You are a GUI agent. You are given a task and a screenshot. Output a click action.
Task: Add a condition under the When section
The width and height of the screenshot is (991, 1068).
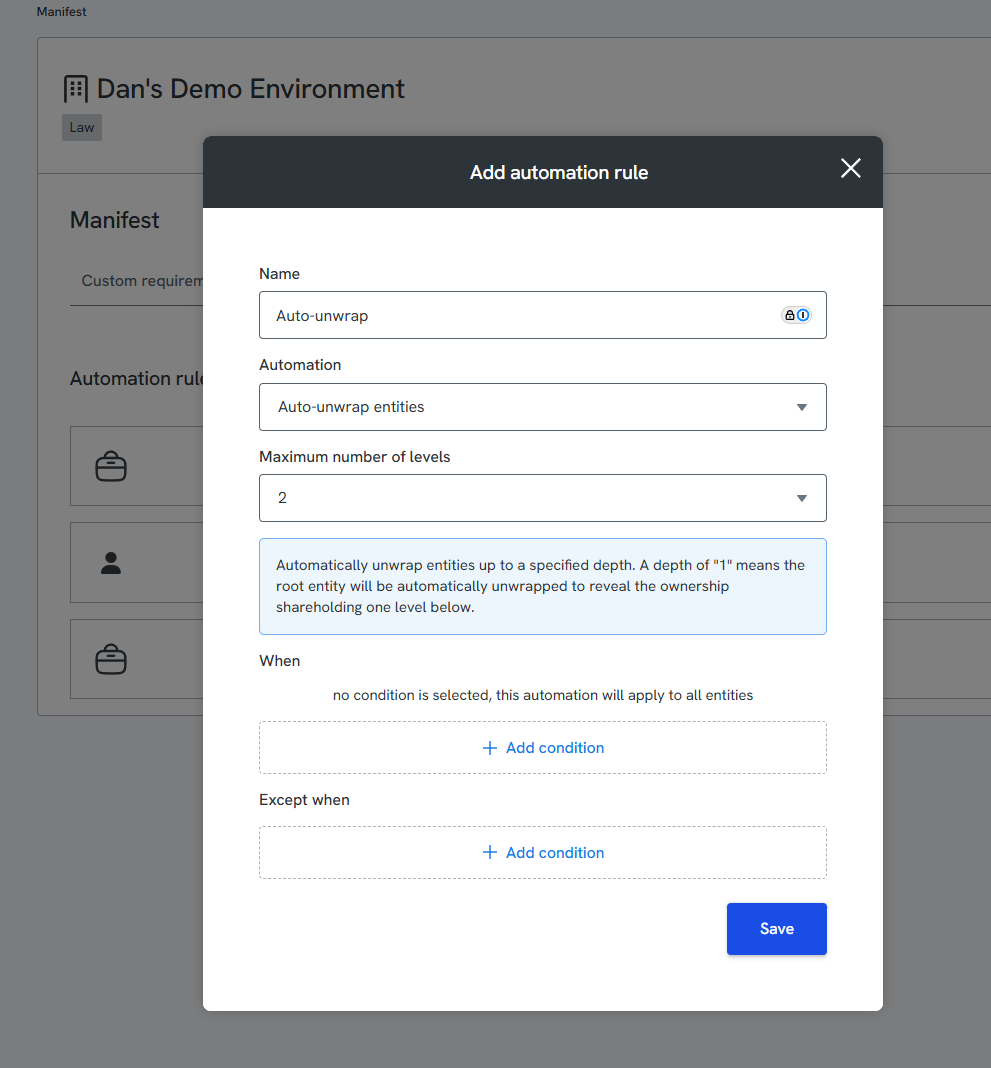tap(542, 748)
